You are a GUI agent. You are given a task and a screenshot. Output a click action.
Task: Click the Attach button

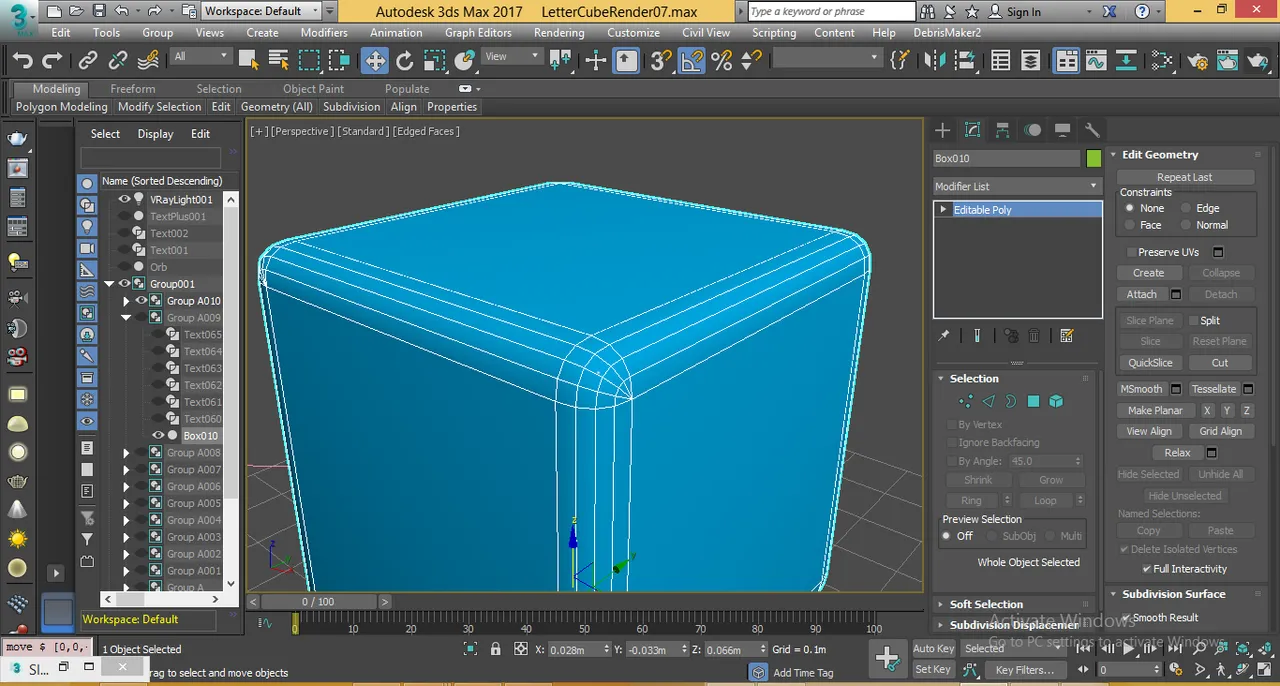1142,295
